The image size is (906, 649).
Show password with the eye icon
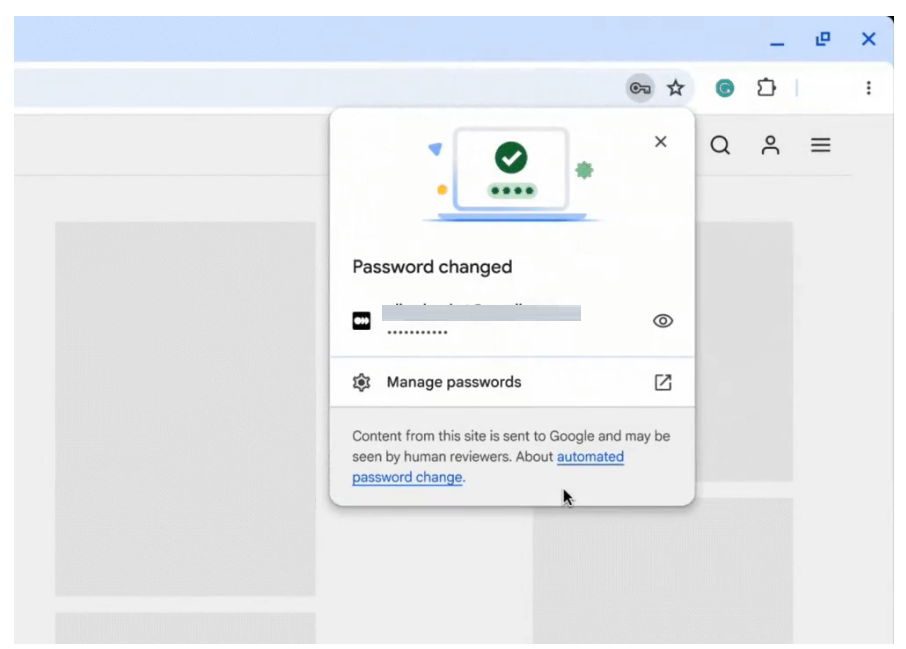click(x=663, y=321)
